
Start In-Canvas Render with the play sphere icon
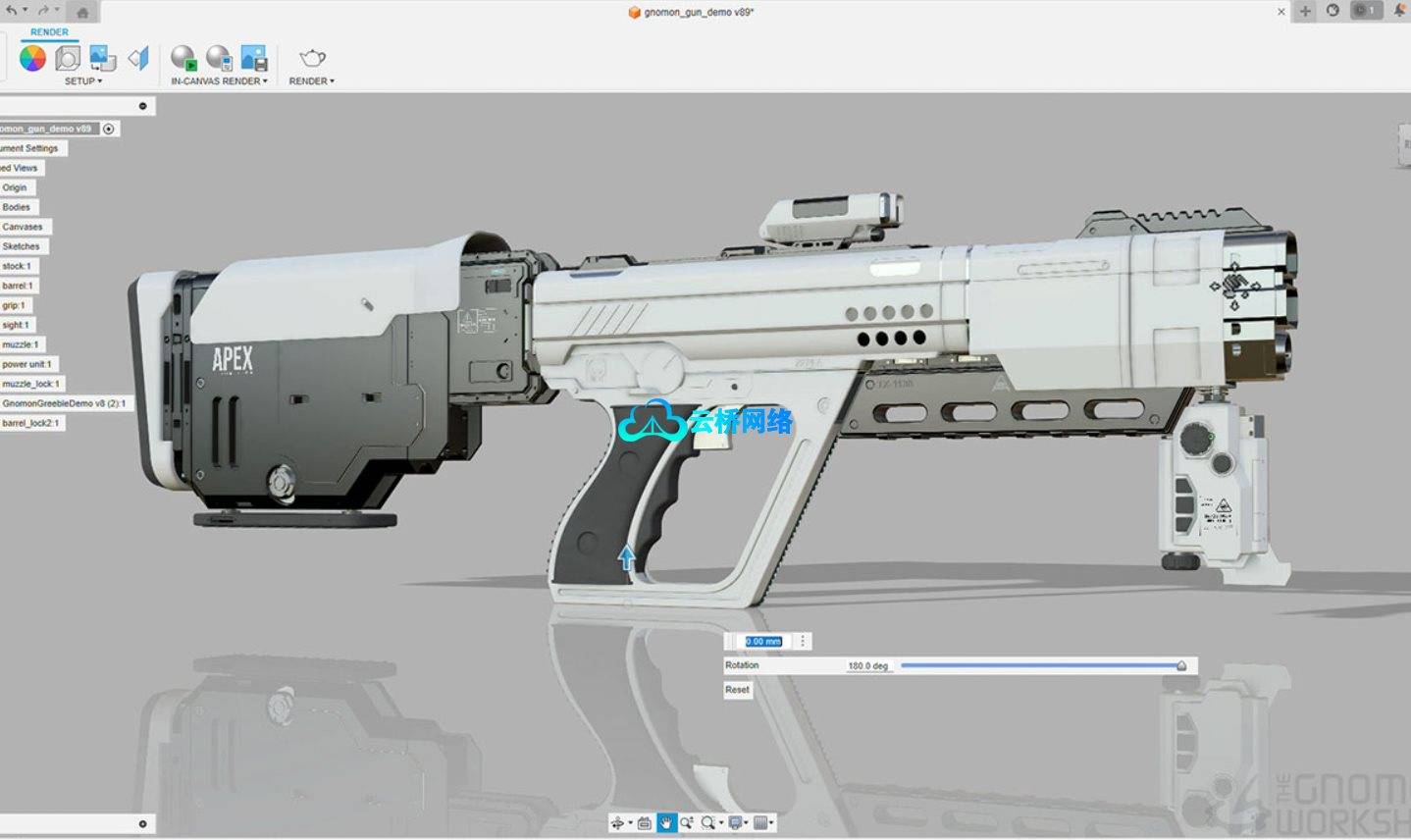(183, 59)
